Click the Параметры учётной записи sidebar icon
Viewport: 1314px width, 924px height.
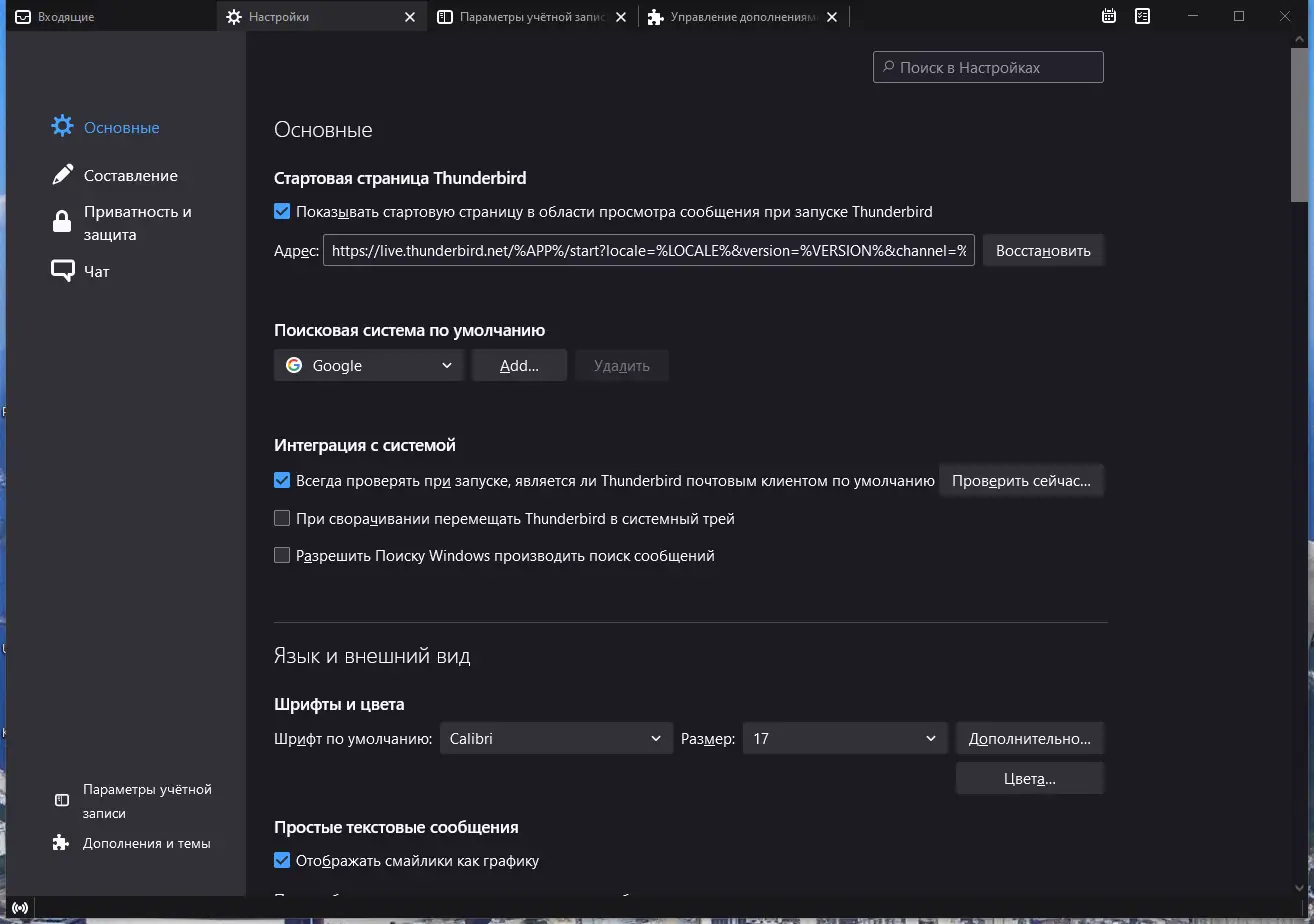tap(62, 800)
